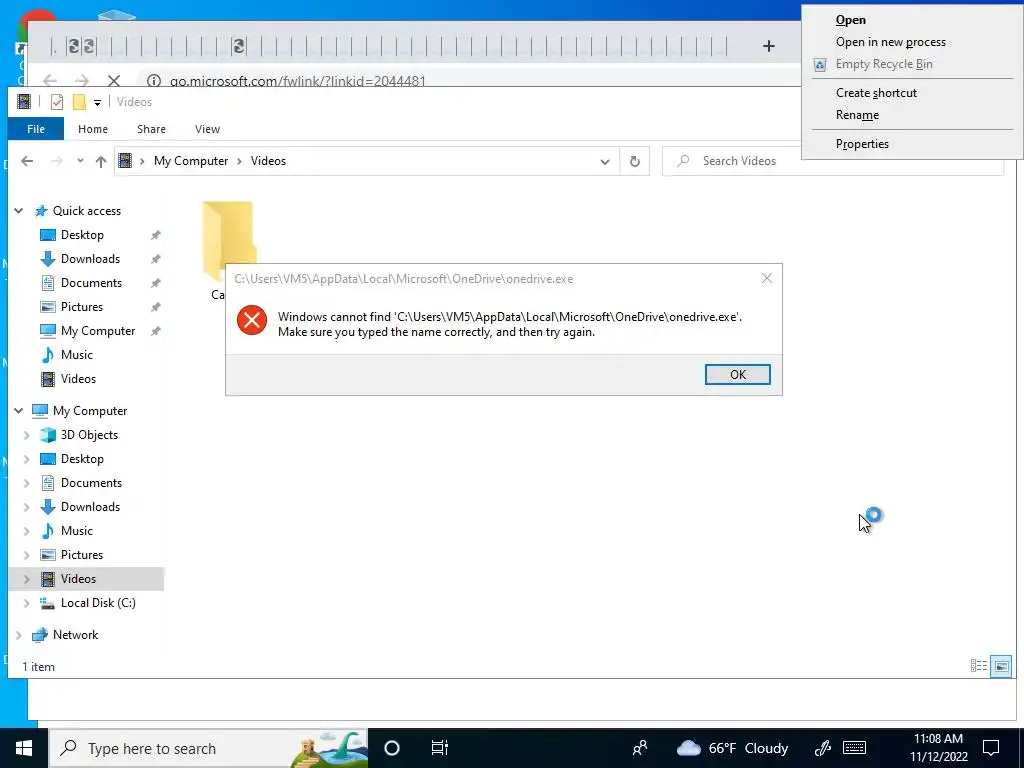Open the weather widget showing 66°F
Viewport: 1024px width, 768px height.
pyautogui.click(x=732, y=748)
